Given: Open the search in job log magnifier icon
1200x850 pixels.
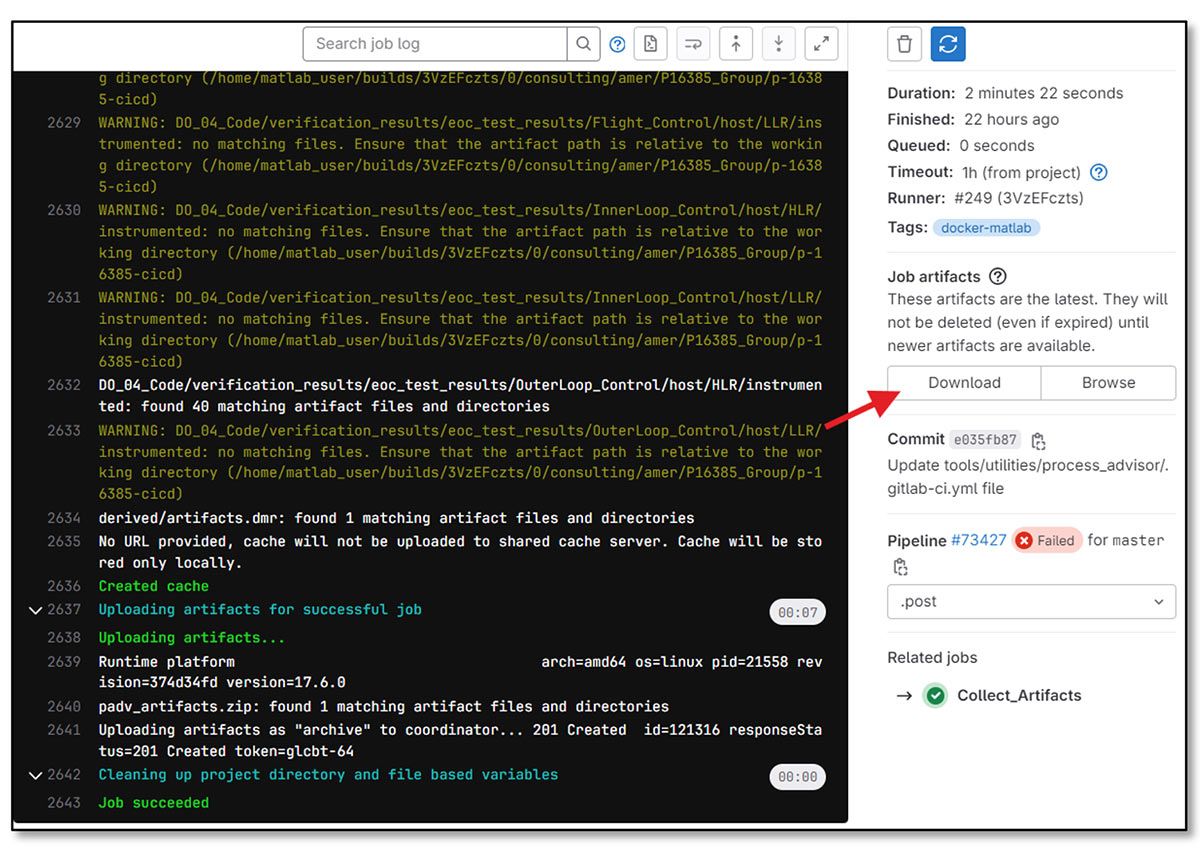Looking at the screenshot, I should 583,44.
